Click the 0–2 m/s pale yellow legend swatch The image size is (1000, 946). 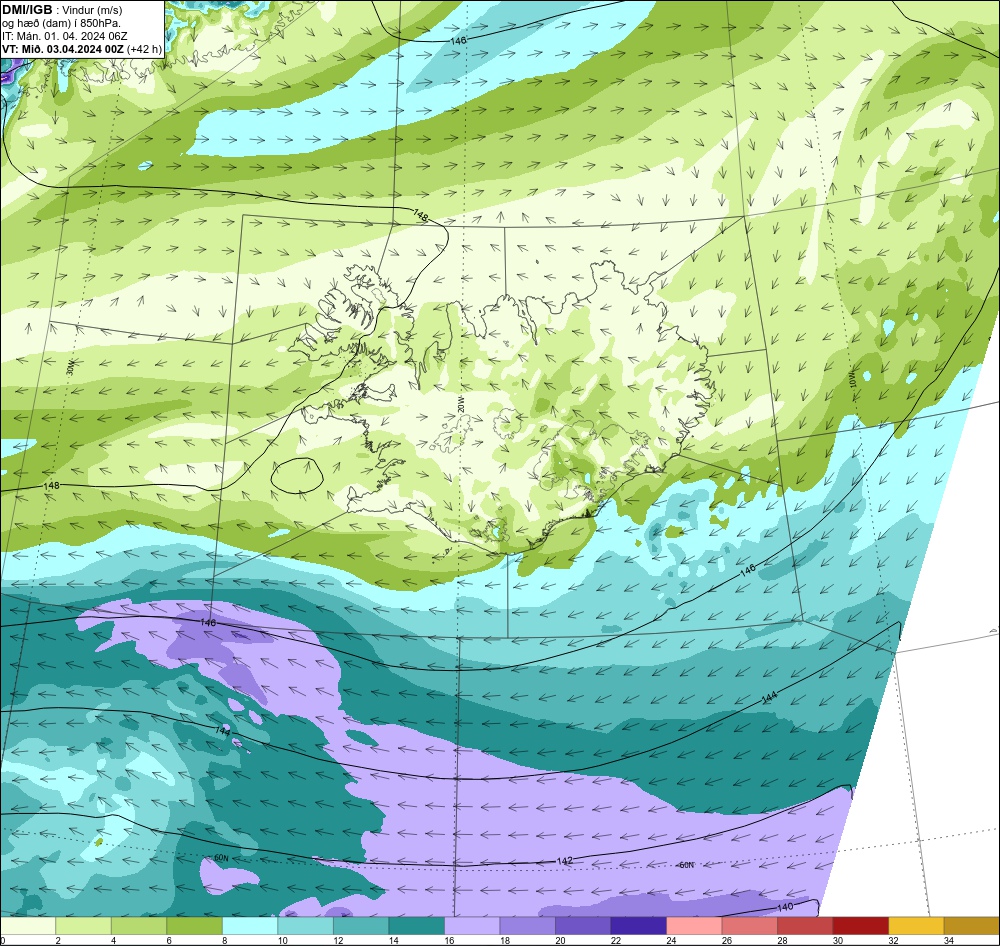click(x=28, y=926)
